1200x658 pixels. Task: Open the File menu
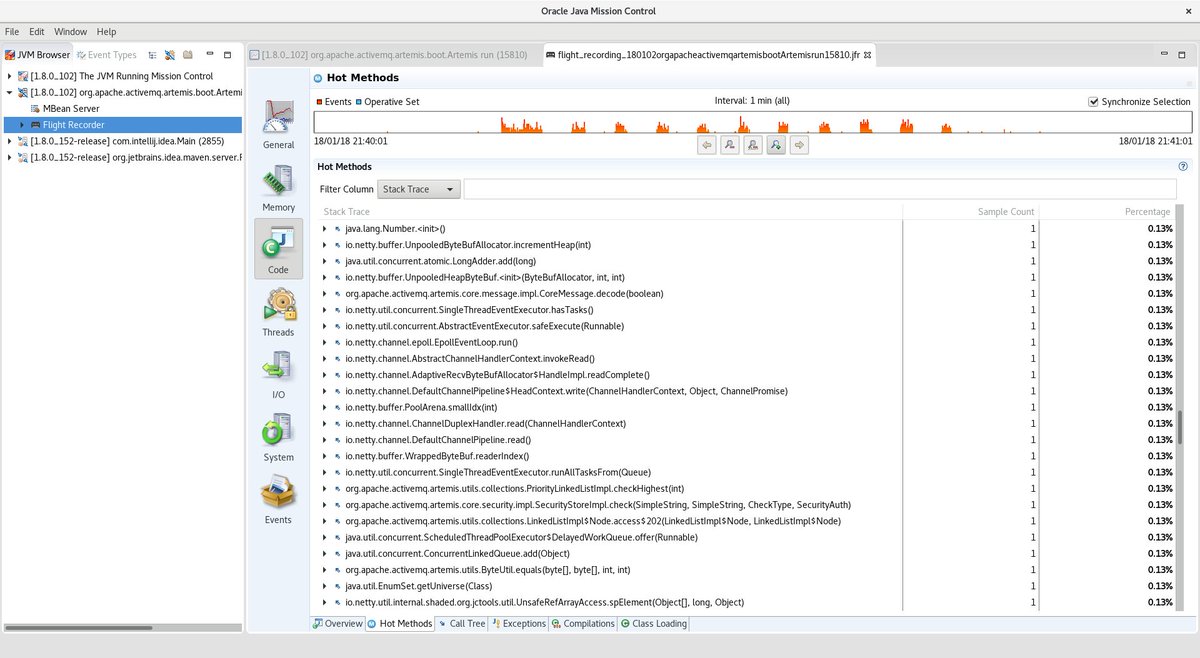(12, 32)
